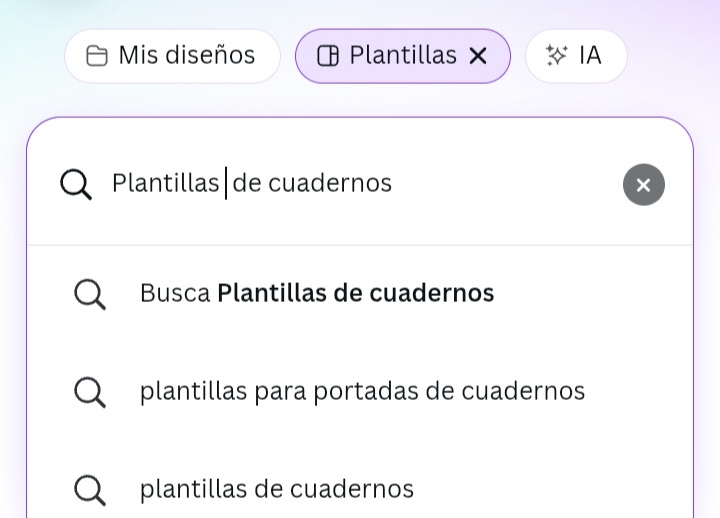The image size is (720, 518).
Task: Click the magnifier beside "Busca Plantillas de cuadernos"
Action: coord(90,294)
